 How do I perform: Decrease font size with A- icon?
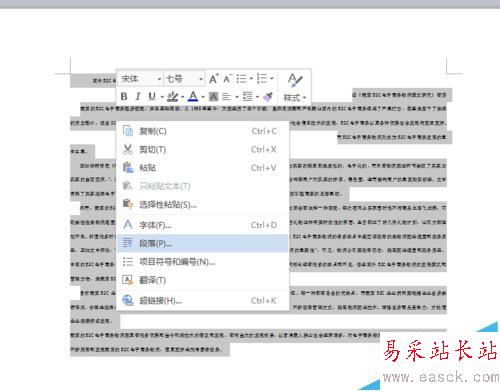(227, 79)
